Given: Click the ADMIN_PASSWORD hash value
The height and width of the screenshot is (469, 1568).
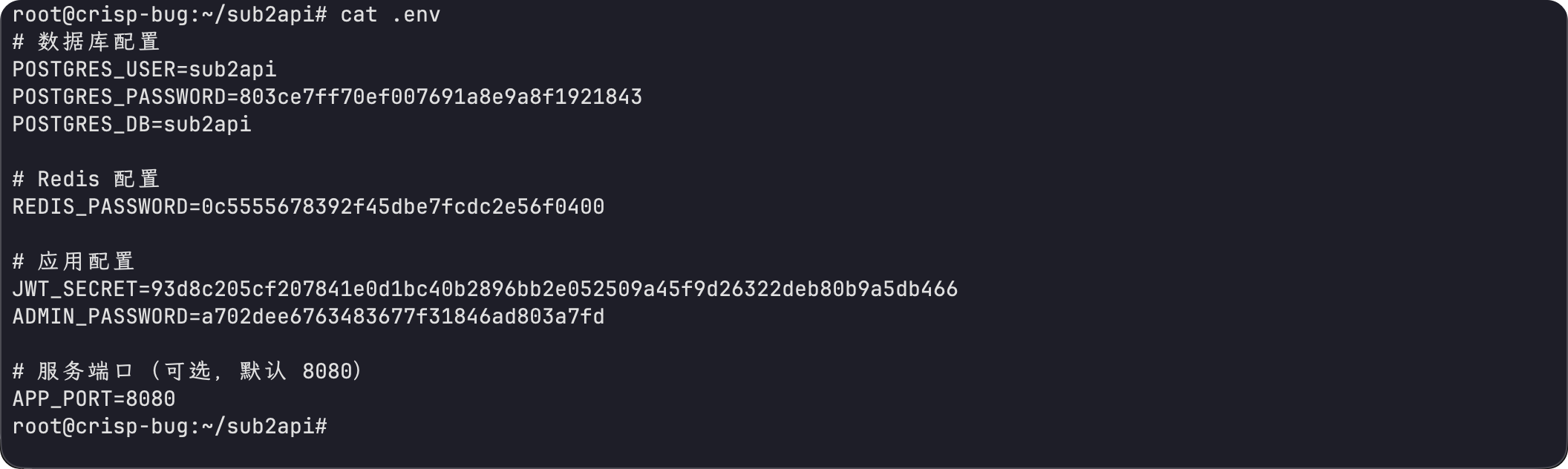Looking at the screenshot, I should tap(402, 317).
